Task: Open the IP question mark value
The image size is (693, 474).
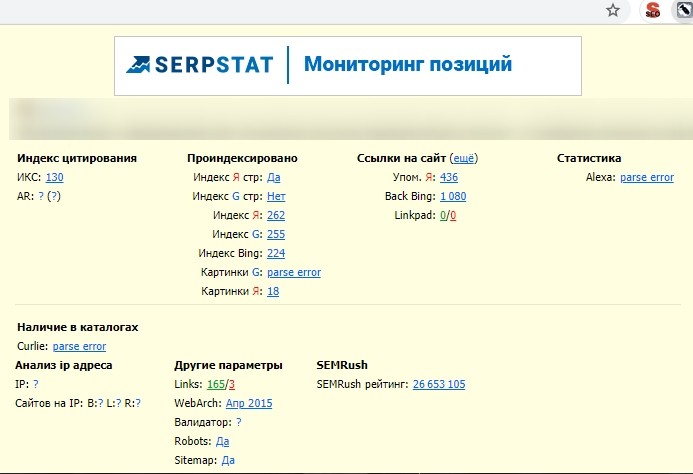Action: click(36, 384)
